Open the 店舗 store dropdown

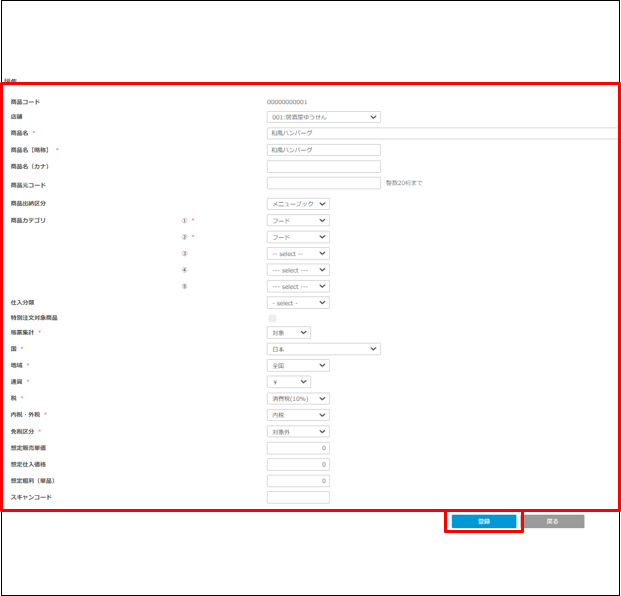click(x=324, y=117)
